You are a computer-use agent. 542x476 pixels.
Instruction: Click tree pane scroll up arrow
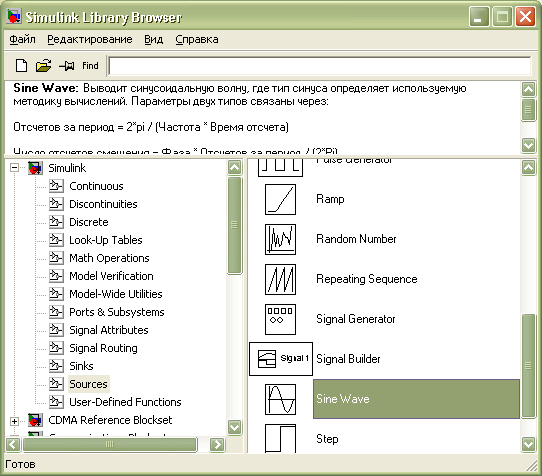(235, 168)
